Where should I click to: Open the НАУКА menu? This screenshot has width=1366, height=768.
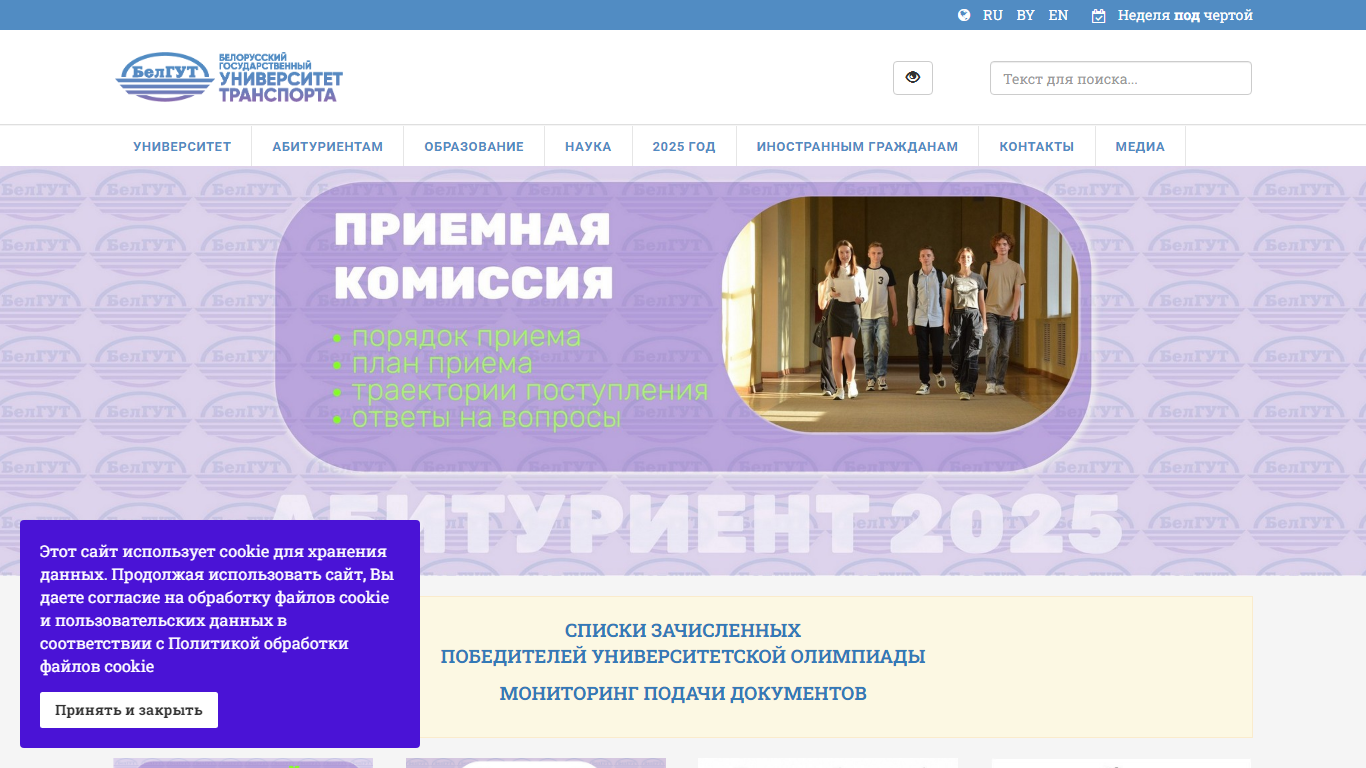click(588, 146)
